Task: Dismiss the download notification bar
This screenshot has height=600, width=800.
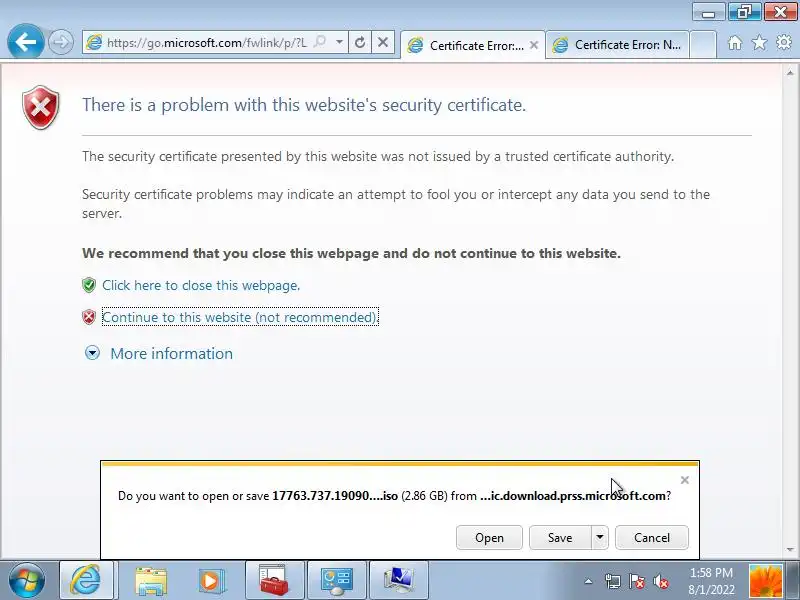Action: [685, 480]
